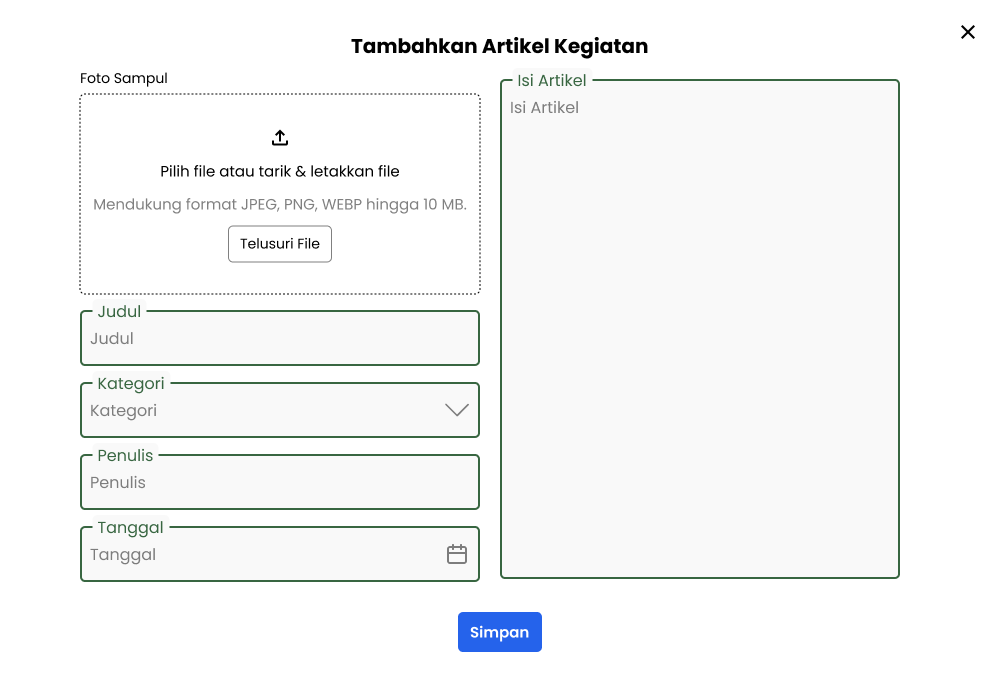The height and width of the screenshot is (700, 1000).
Task: Click the Isi Artikel floating label
Action: click(552, 81)
